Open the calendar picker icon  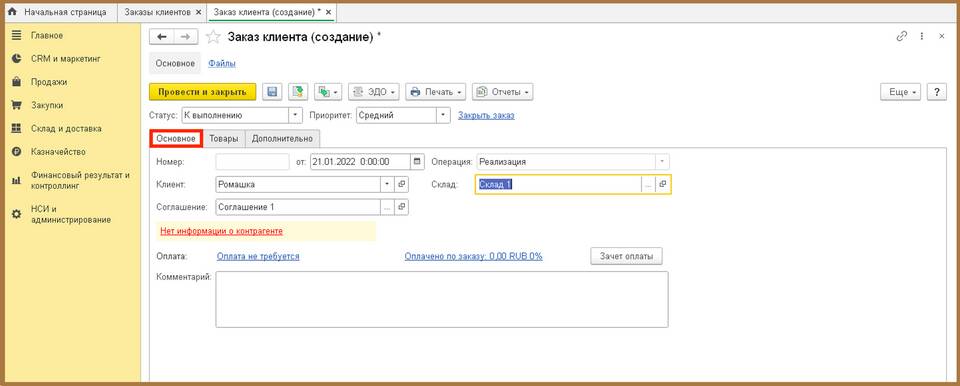[417, 162]
